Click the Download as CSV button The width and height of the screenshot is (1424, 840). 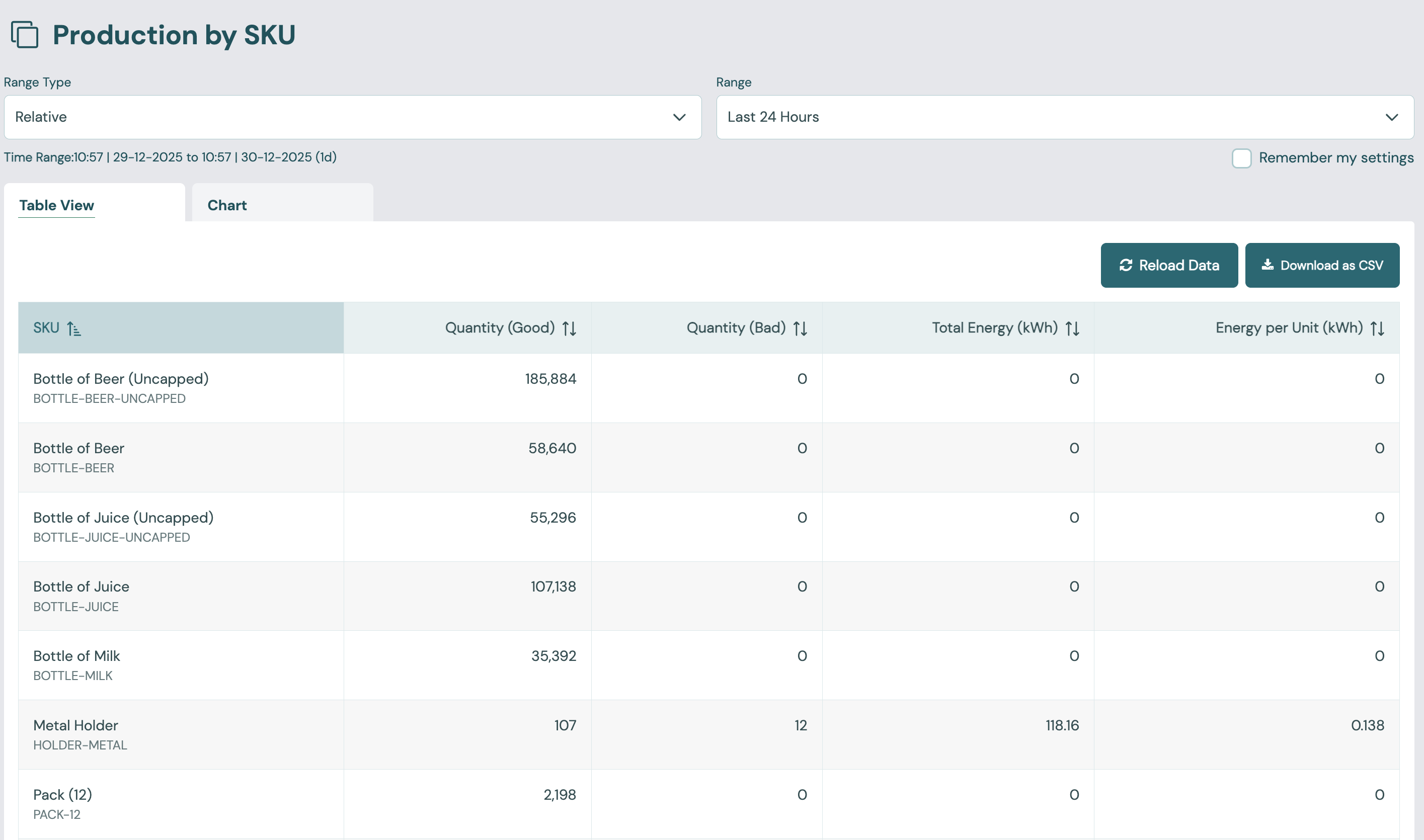point(1322,266)
